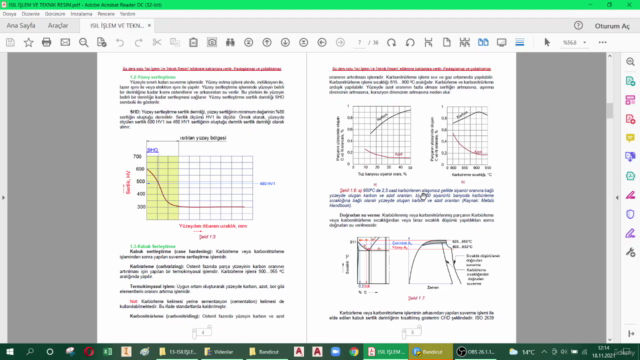Go to the previous view with the left arrow
Image resolution: width=640 pixels, height=360 pixels.
322,42
